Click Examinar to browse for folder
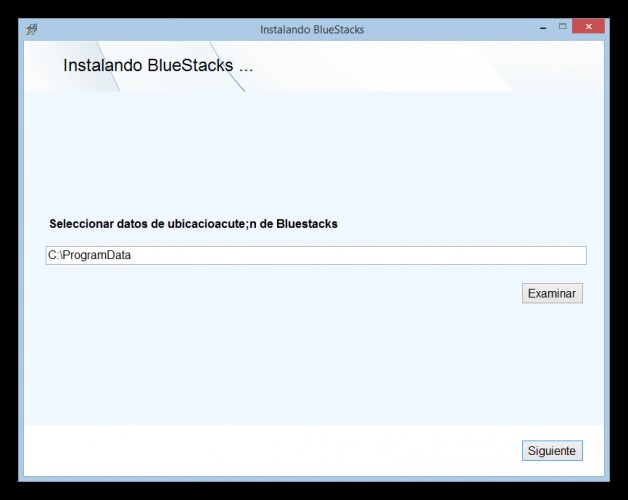This screenshot has width=628, height=500. click(552, 293)
